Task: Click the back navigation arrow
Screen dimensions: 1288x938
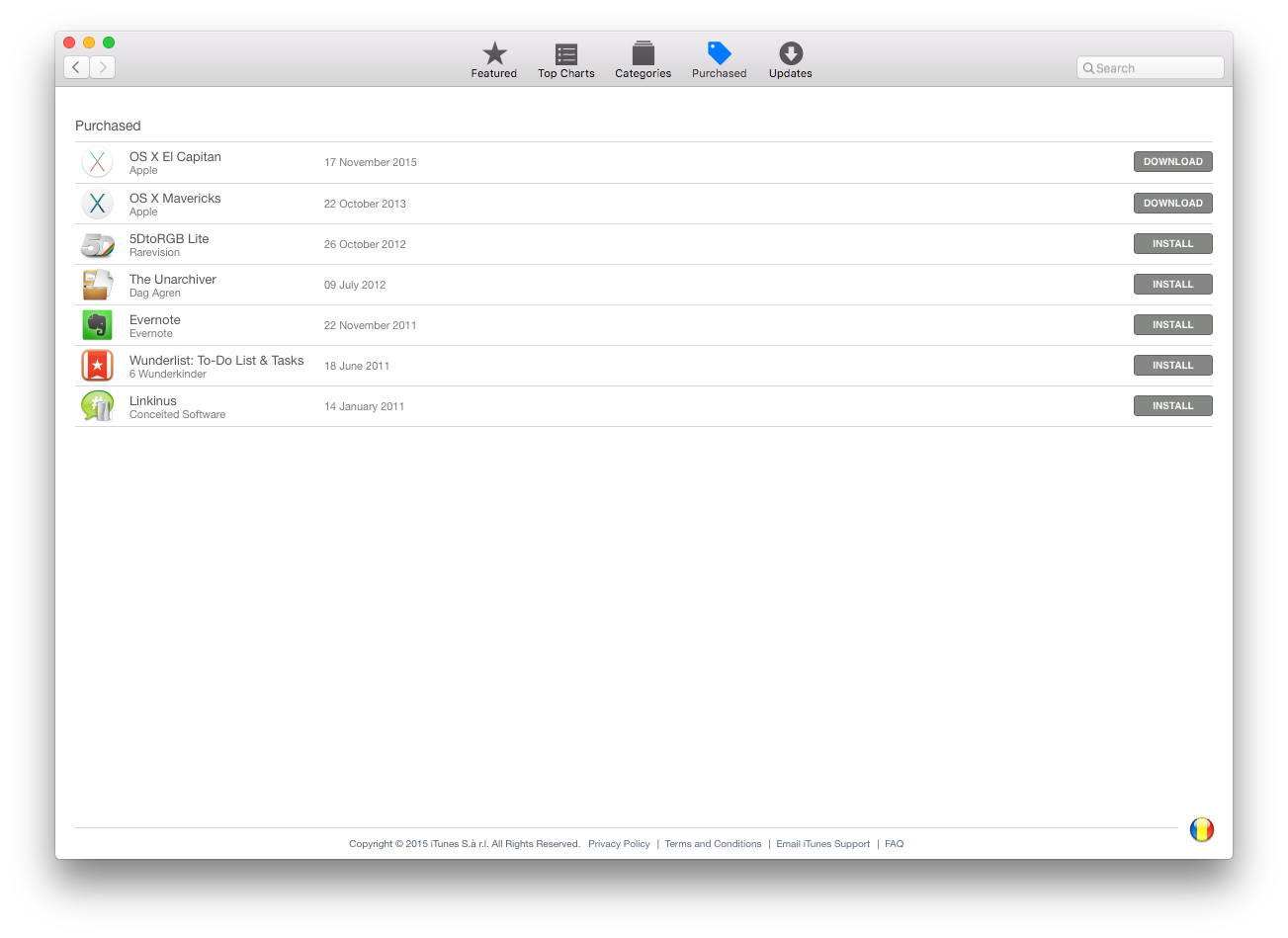Action: 76,67
